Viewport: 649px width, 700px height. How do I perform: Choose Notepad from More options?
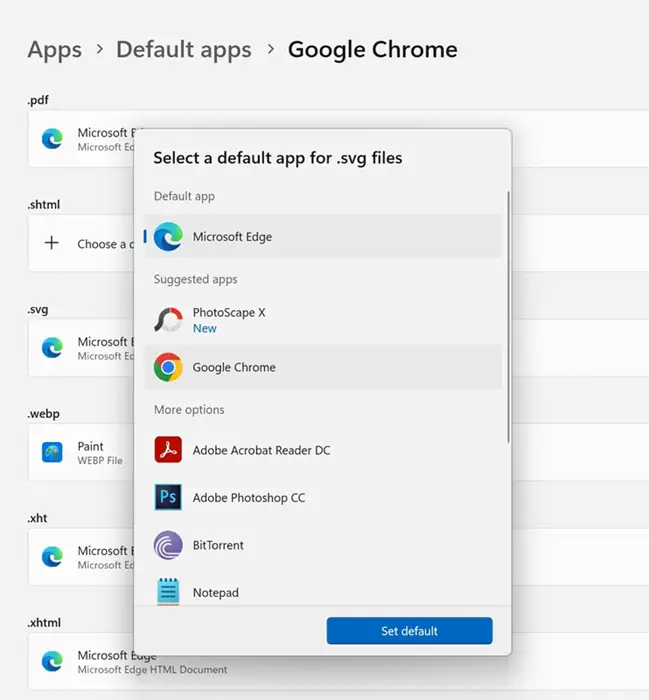coord(323,592)
